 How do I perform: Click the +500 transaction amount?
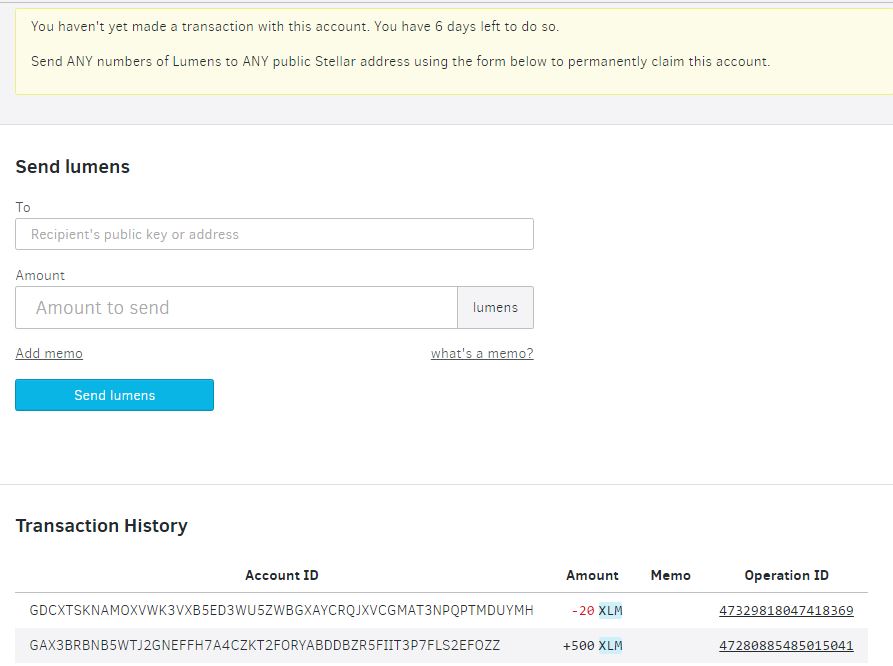point(579,646)
